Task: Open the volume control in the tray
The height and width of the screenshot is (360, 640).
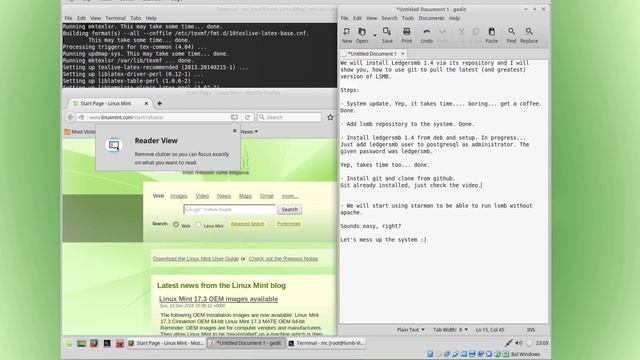Action: pos(519,343)
